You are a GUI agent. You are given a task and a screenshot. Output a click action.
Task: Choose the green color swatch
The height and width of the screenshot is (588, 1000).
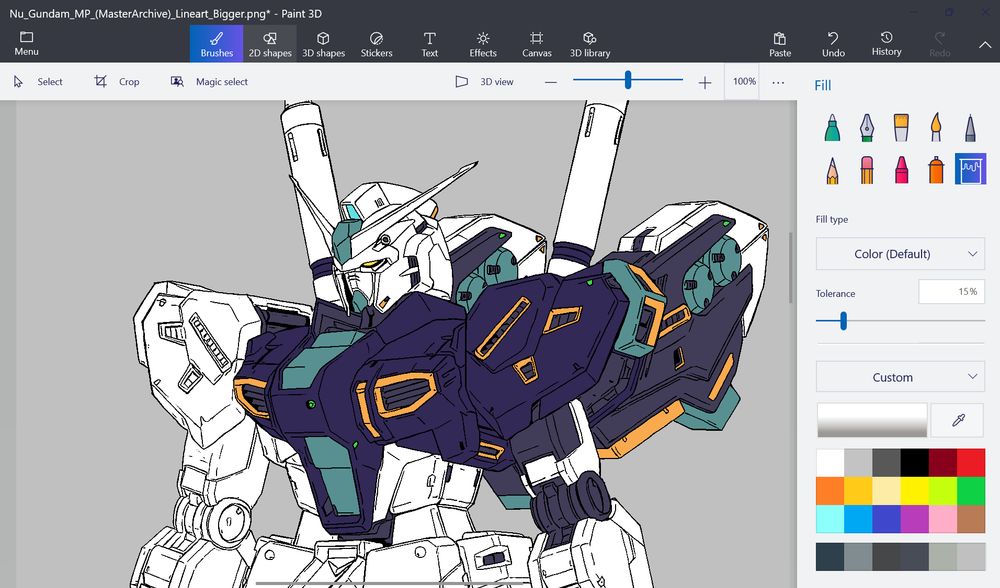tap(971, 491)
